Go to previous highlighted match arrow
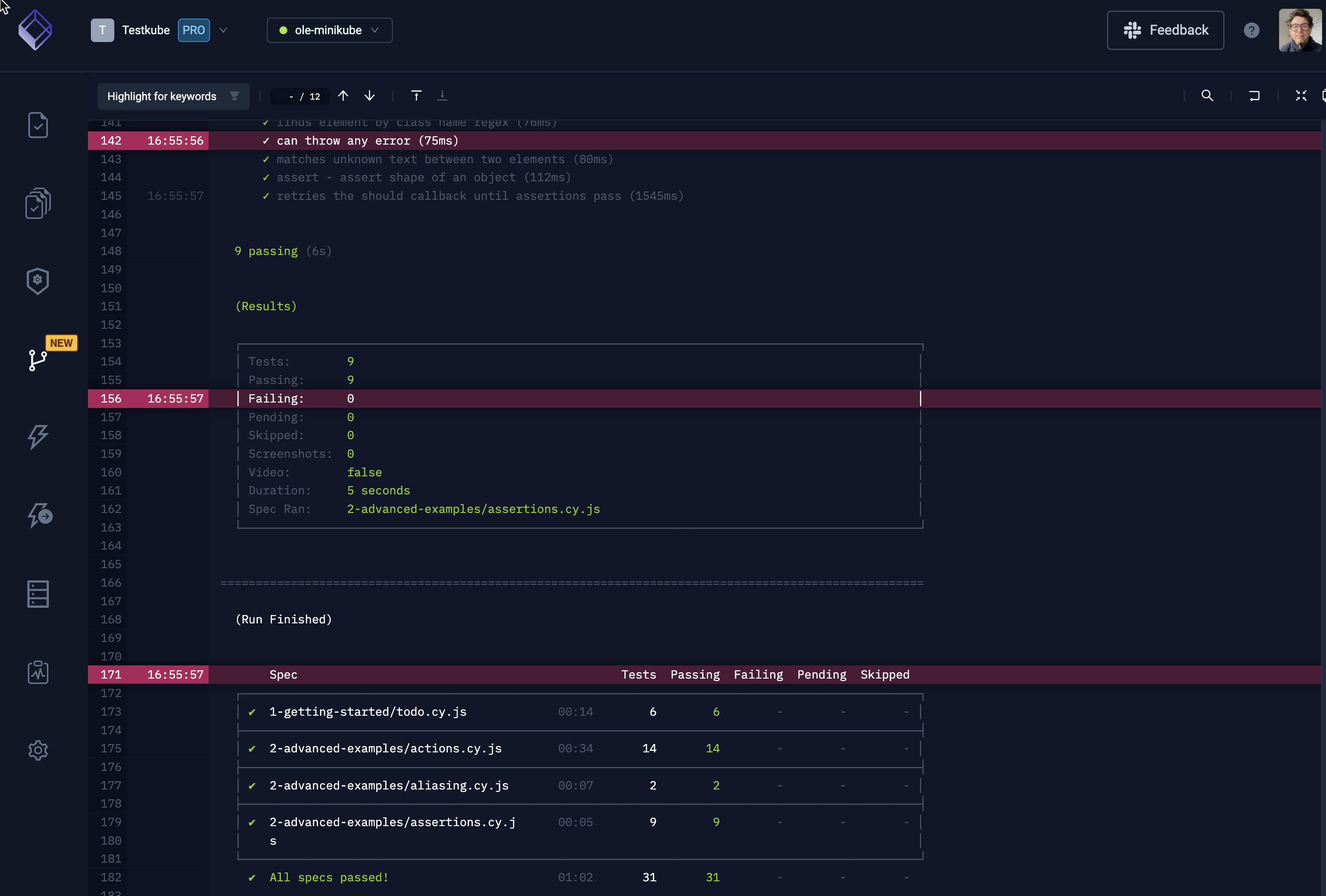Screen dimensions: 1326x896 [x=343, y=96]
